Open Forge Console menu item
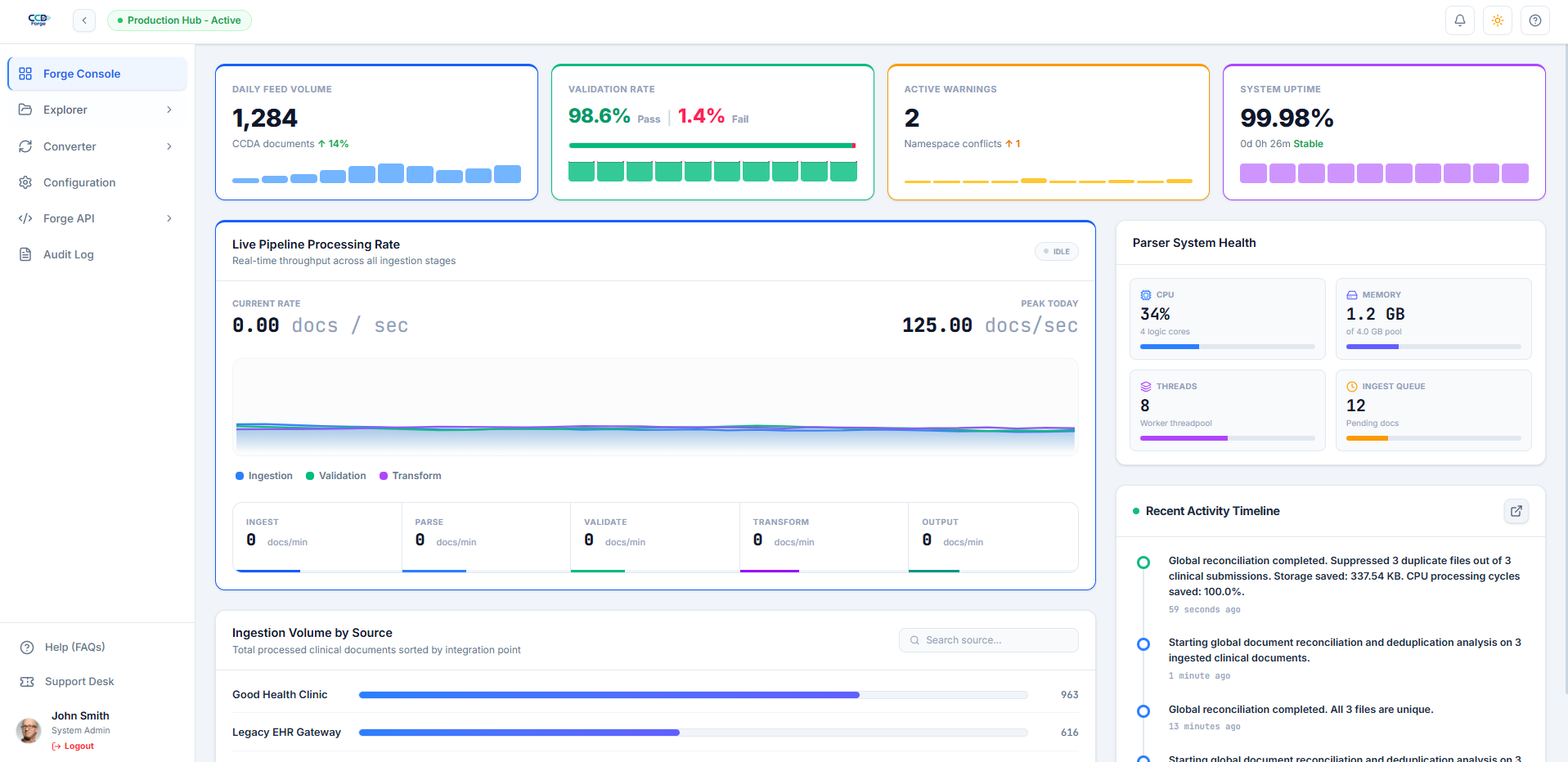This screenshot has height=762, width=1568. pos(97,74)
